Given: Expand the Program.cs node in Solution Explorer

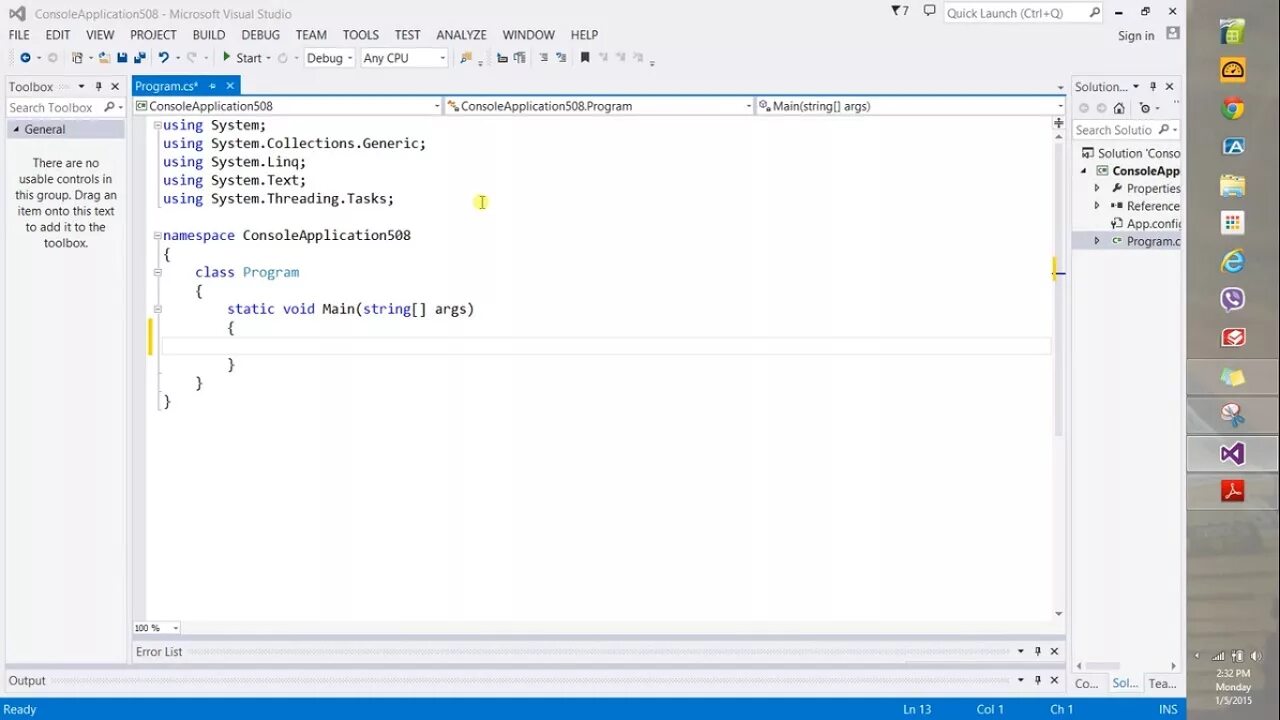Looking at the screenshot, I should (1097, 241).
